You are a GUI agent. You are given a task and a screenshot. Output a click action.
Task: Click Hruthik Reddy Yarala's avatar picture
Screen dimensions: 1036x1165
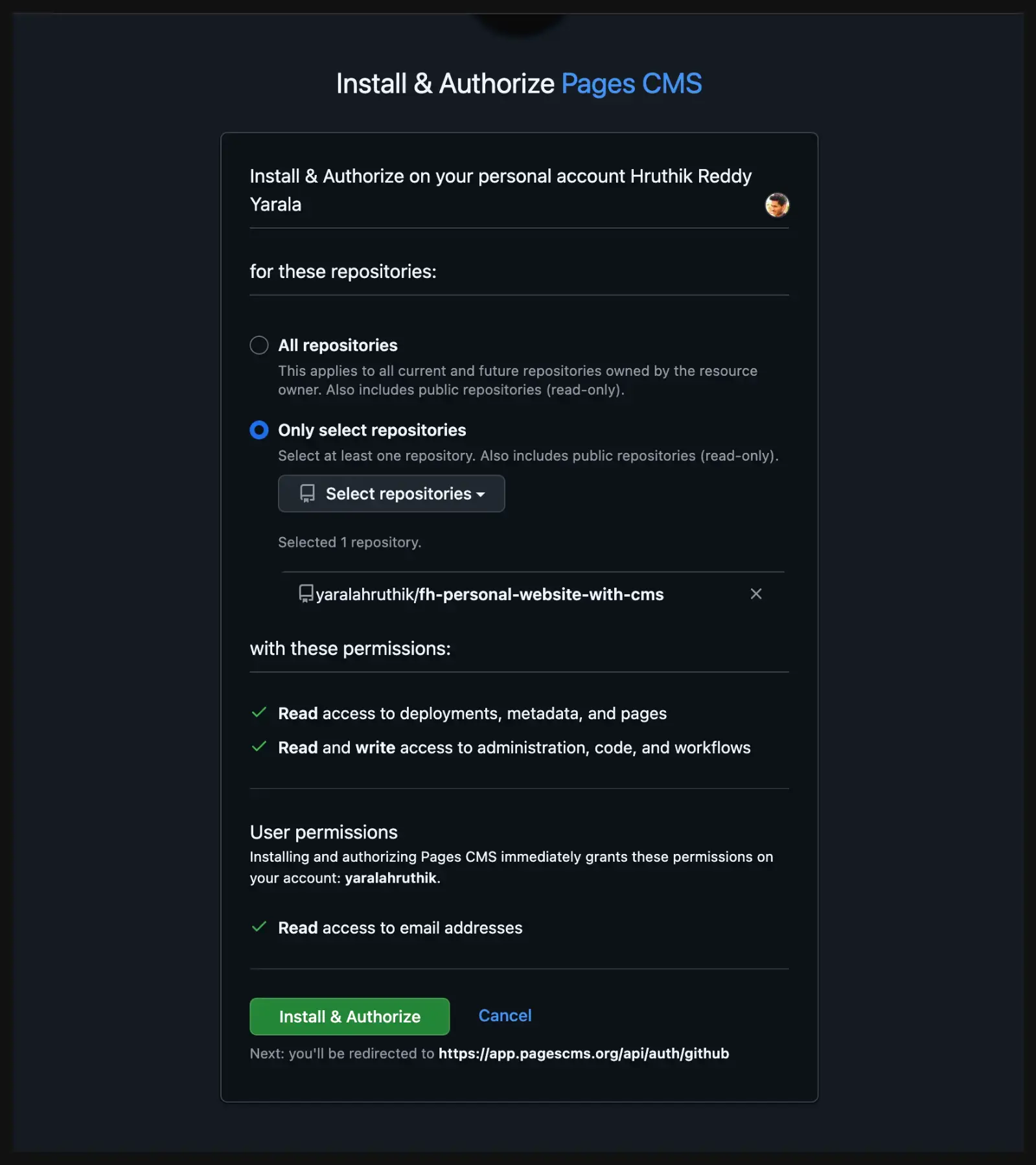pyautogui.click(x=777, y=205)
